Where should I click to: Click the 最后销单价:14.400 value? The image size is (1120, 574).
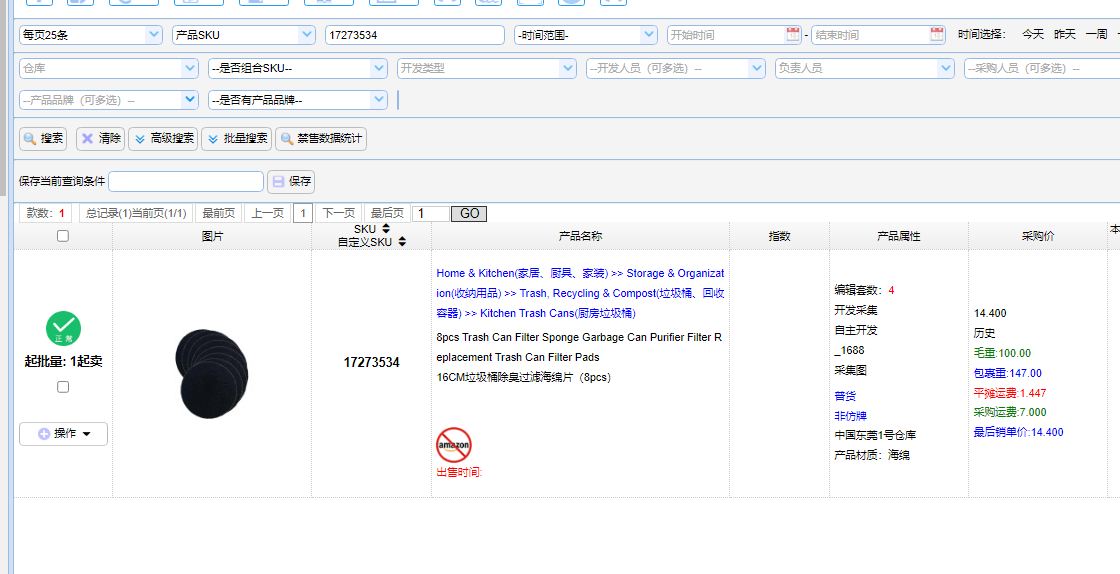[x=1019, y=432]
